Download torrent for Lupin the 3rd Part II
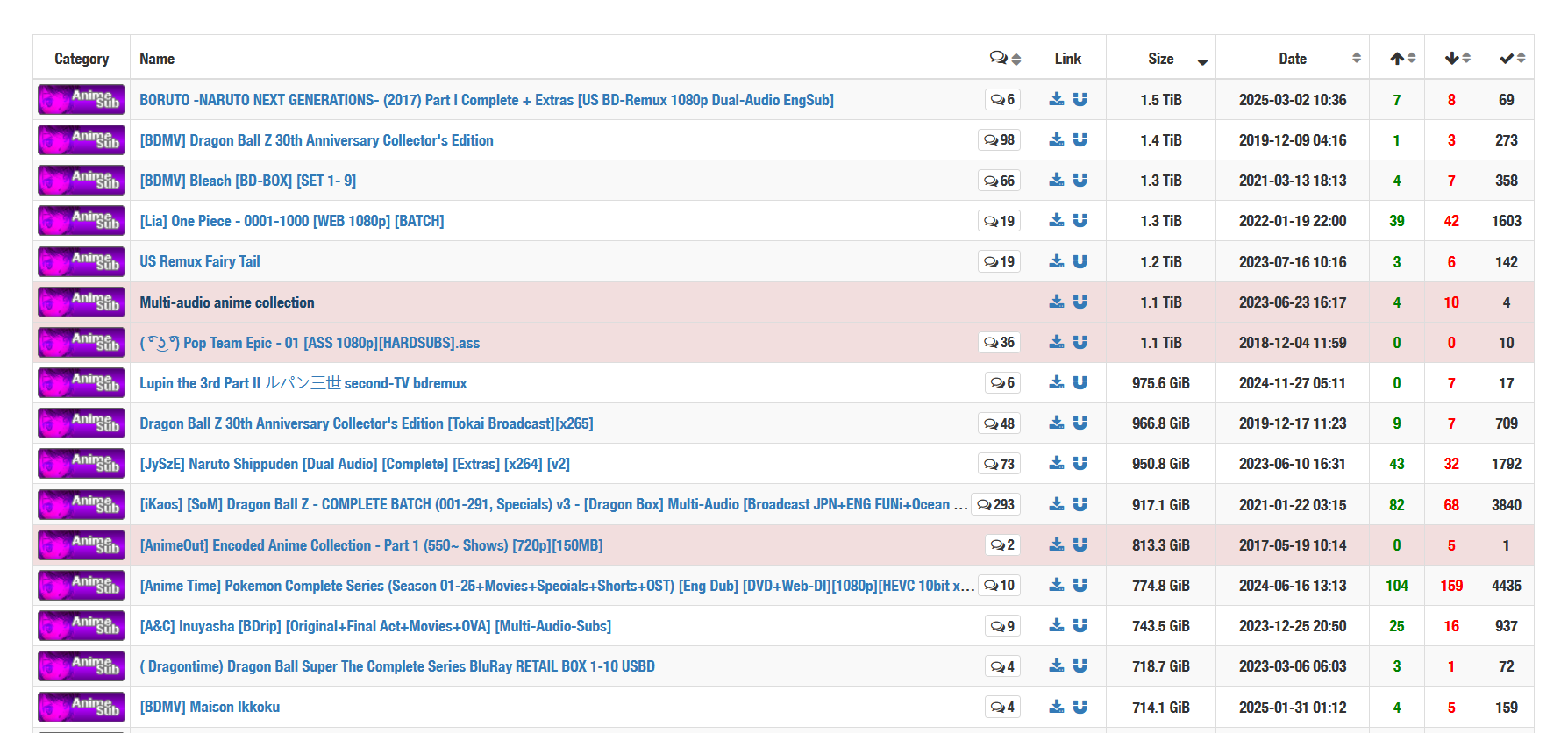Screen dimensions: 1568x733 (x=1057, y=382)
